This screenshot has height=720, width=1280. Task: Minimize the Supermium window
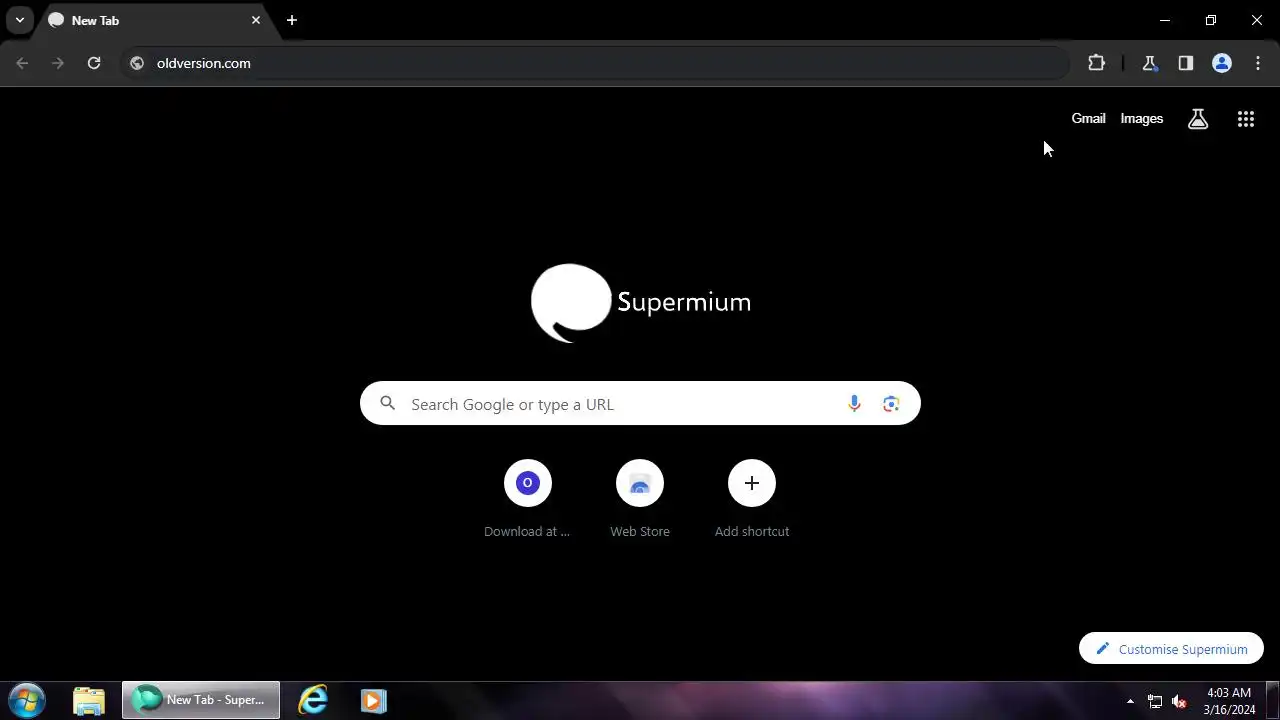1165,20
